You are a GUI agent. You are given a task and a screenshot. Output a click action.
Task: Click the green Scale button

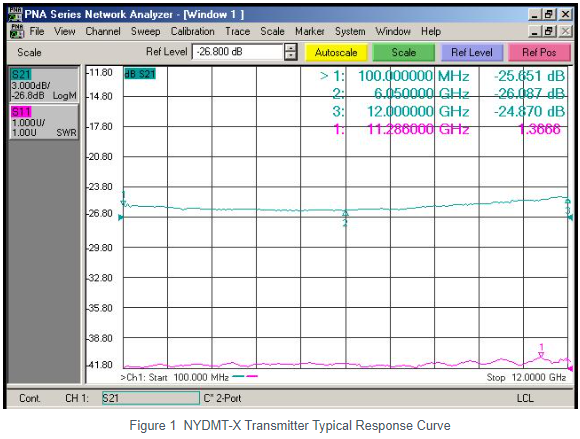coord(404,53)
